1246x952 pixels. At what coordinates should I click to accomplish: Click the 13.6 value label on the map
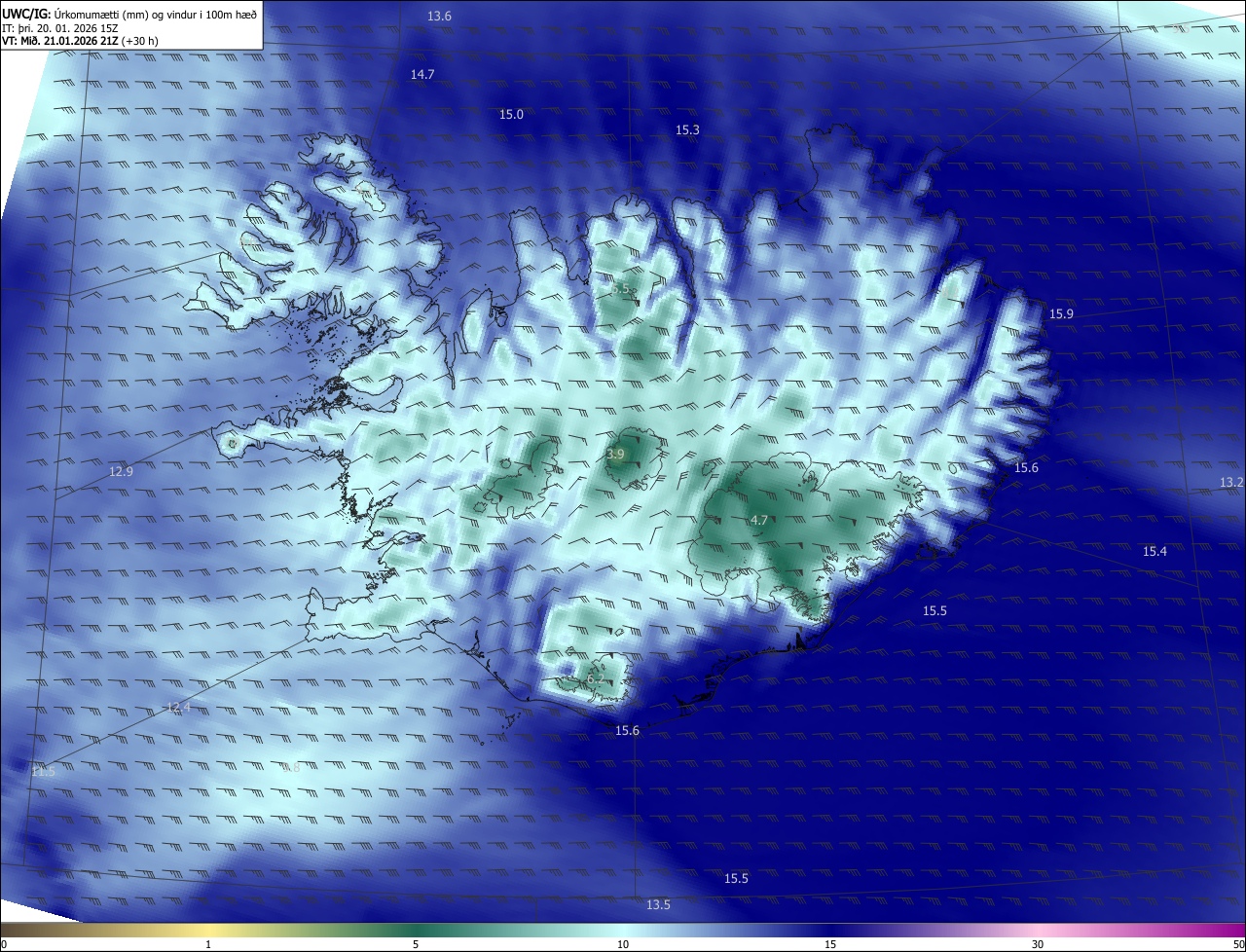coord(440,17)
